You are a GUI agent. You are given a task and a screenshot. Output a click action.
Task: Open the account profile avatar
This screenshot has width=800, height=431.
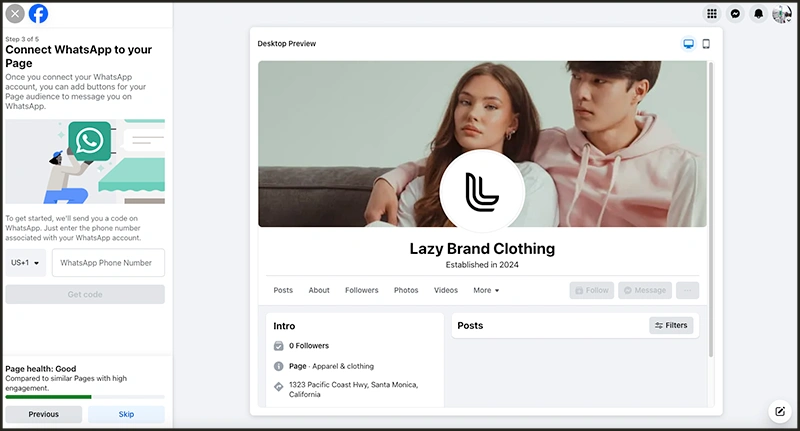[x=781, y=14]
